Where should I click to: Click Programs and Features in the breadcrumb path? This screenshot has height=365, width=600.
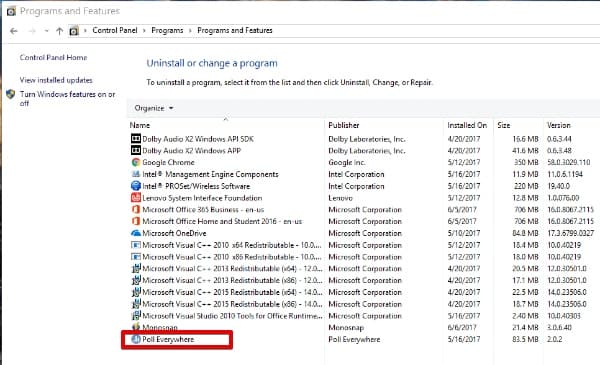235,30
